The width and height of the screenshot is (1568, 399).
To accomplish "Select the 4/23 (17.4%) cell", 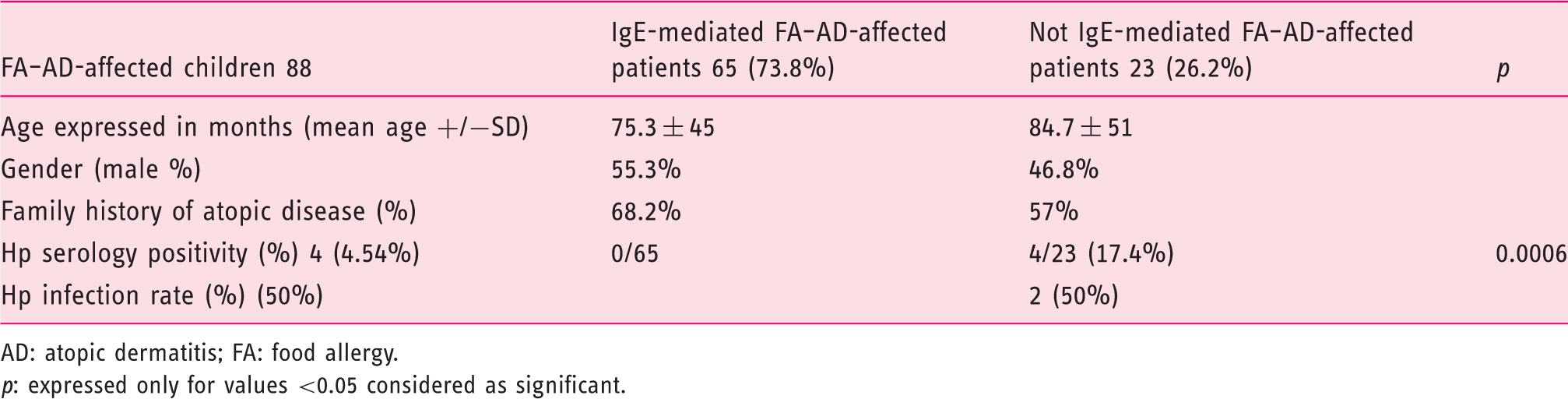I will (1101, 254).
